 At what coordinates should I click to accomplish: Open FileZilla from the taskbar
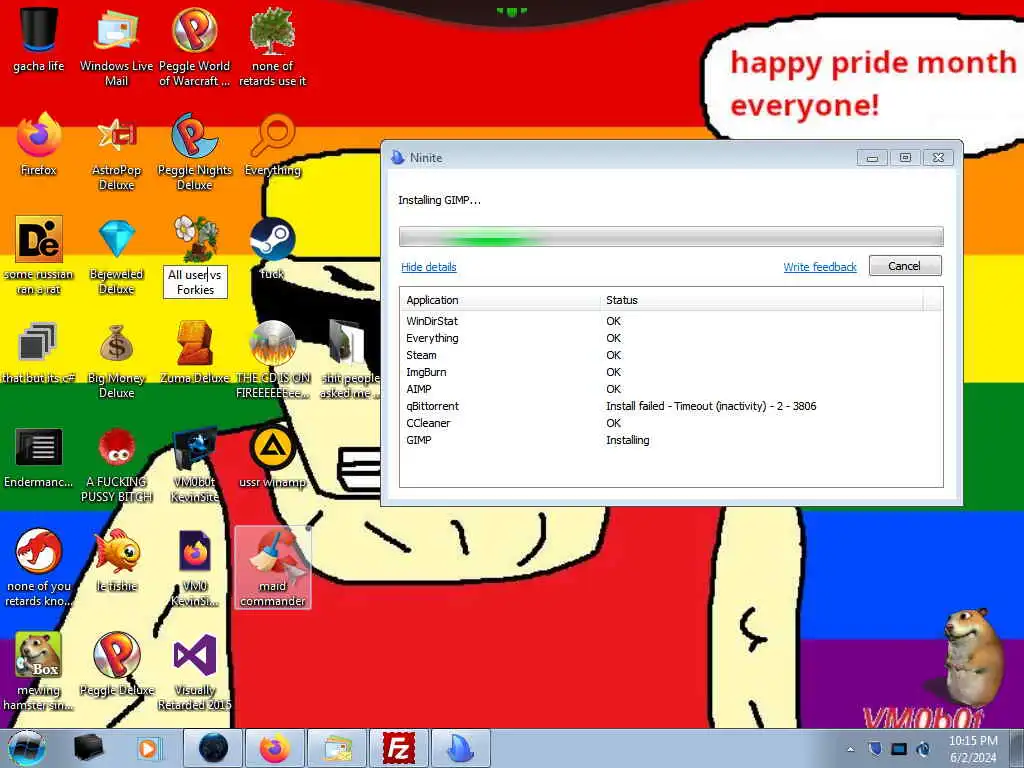[x=398, y=748]
